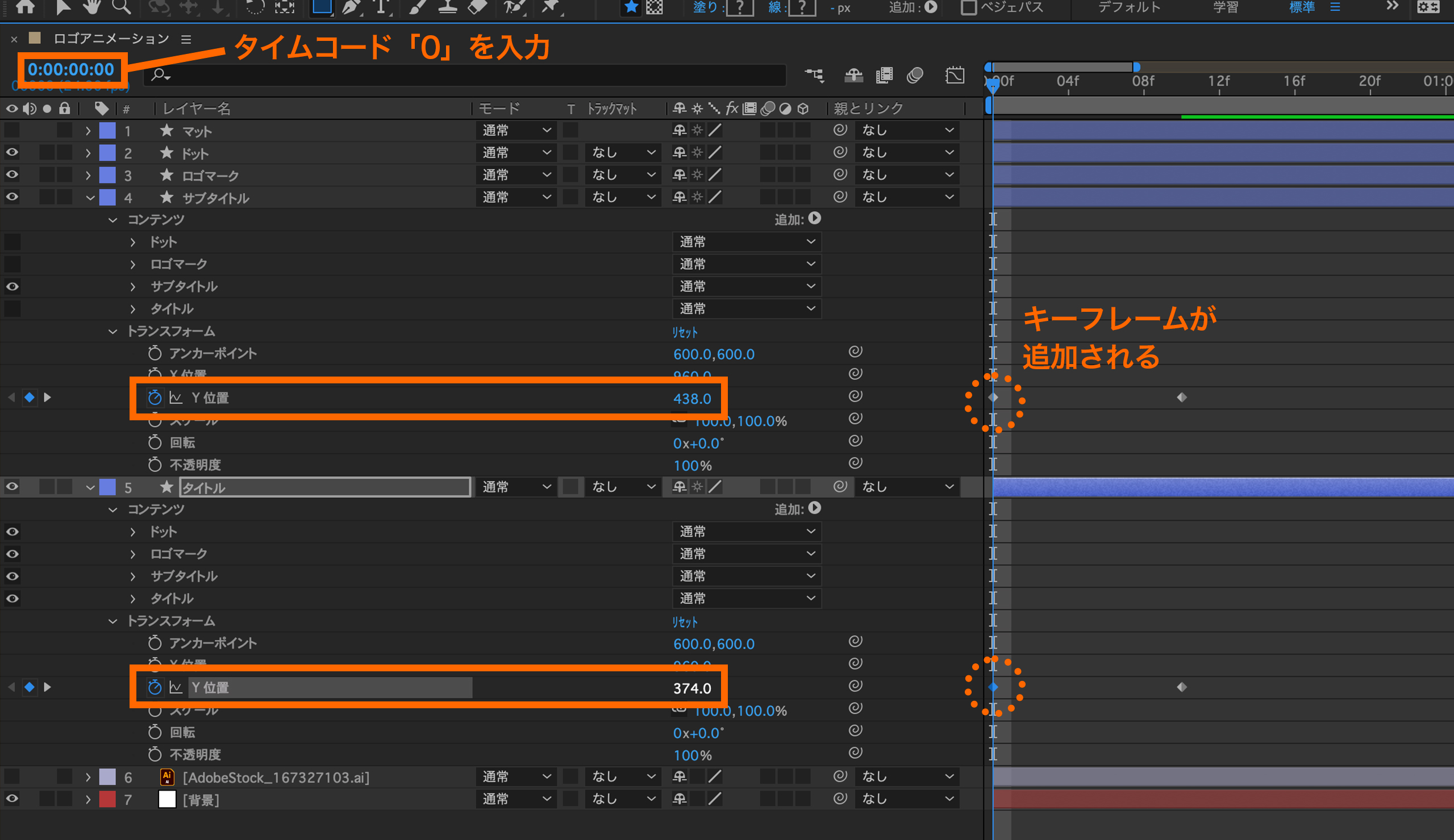The height and width of the screenshot is (840, 1454).
Task: Click layer 7 red label color swatch
Action: (107, 799)
